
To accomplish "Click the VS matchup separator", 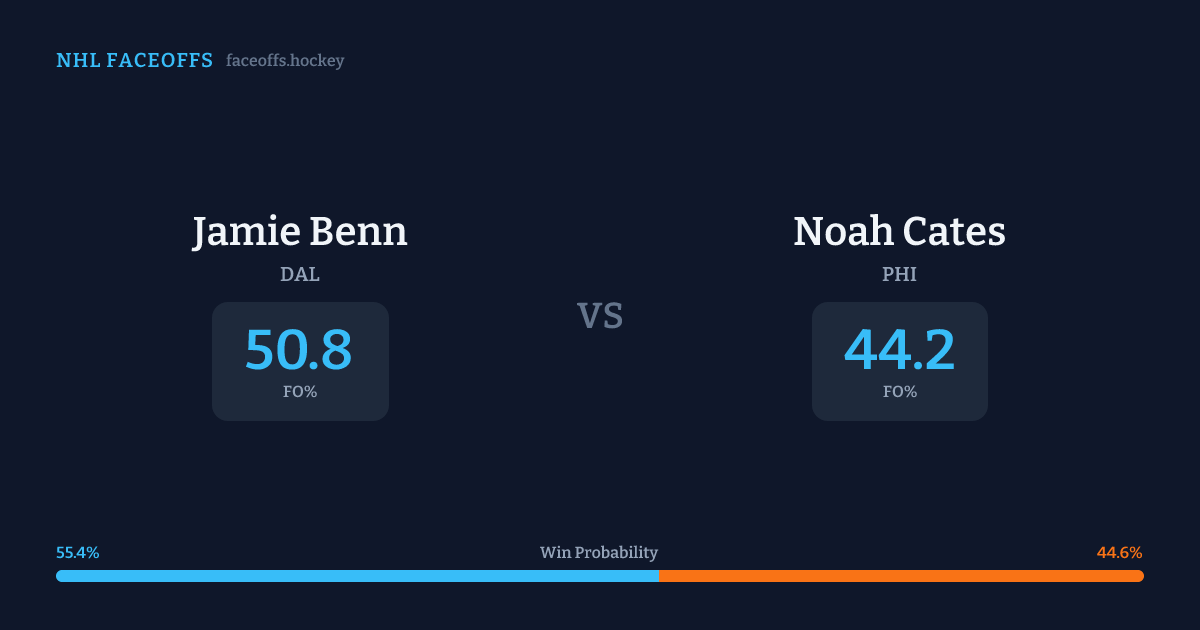I will coord(600,316).
